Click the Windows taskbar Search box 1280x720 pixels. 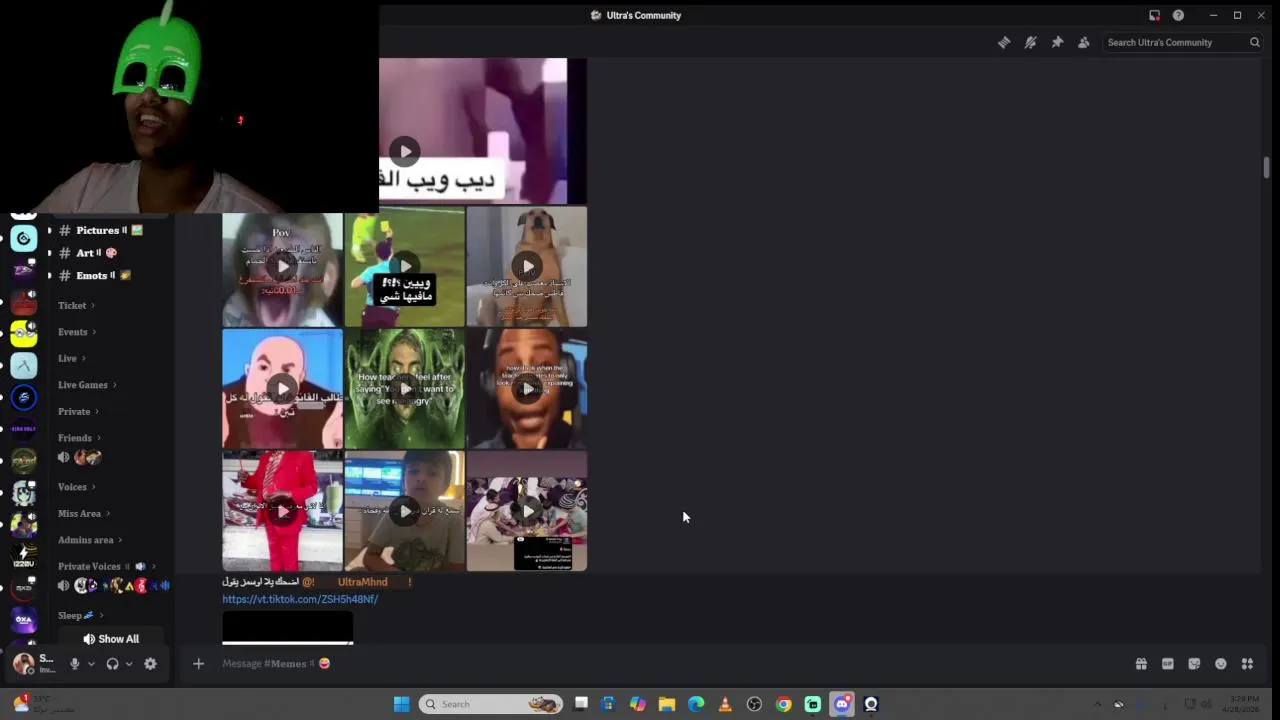(490, 704)
